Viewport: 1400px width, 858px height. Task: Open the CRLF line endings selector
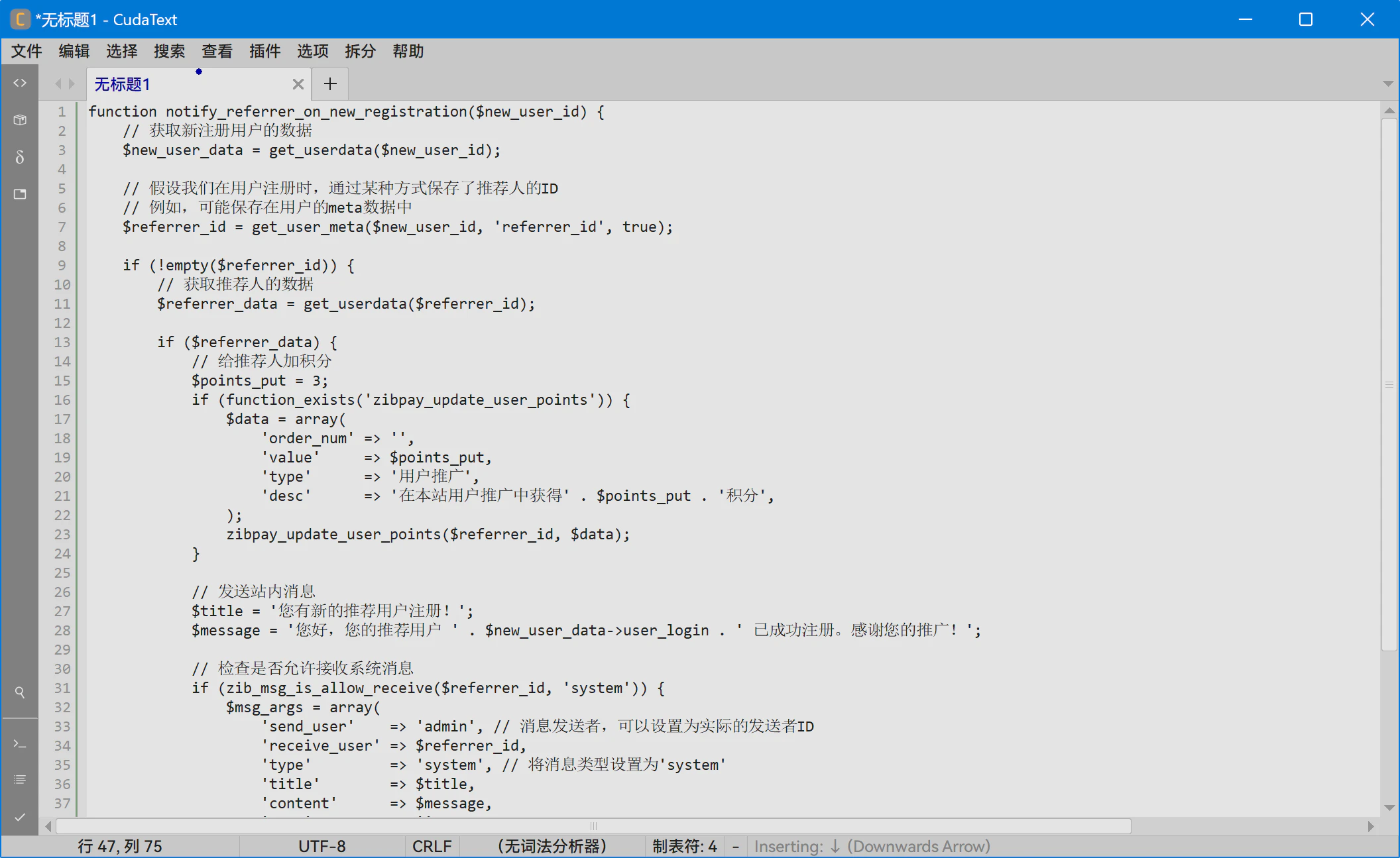(x=432, y=846)
